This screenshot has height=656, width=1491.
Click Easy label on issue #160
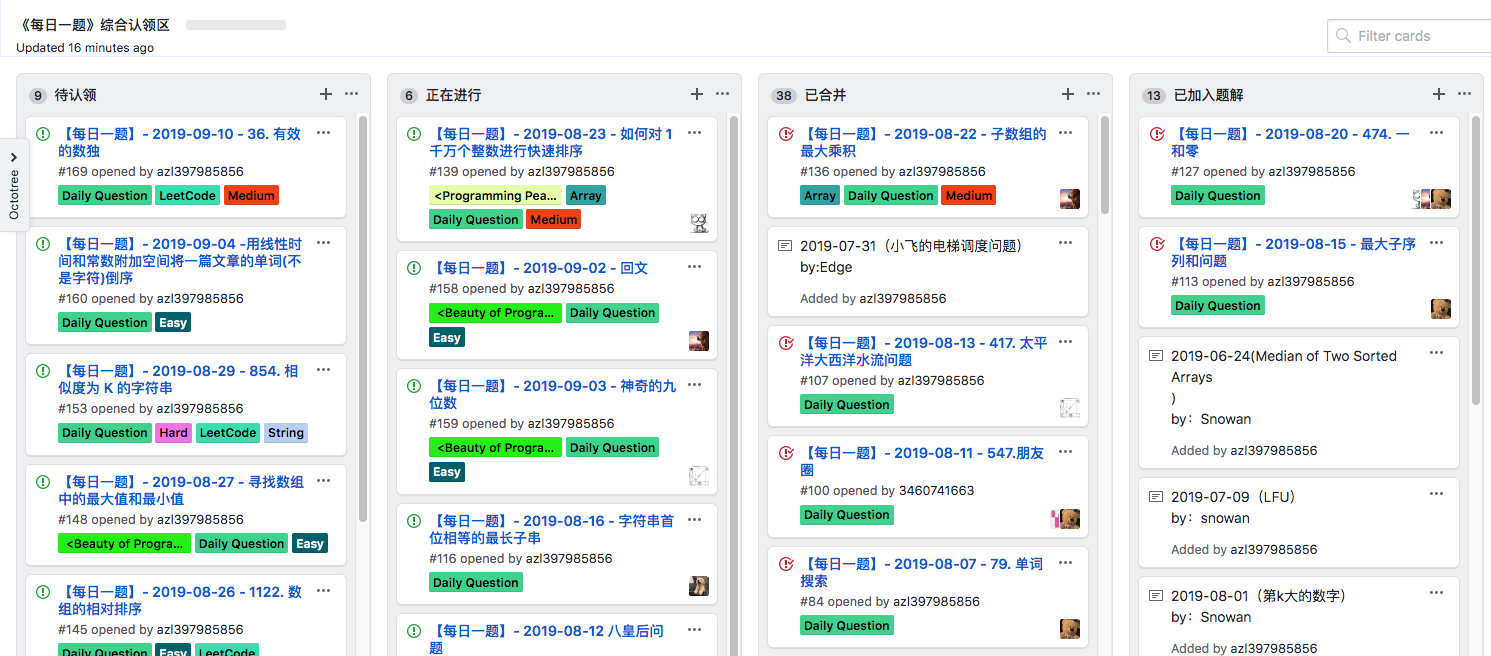click(173, 323)
